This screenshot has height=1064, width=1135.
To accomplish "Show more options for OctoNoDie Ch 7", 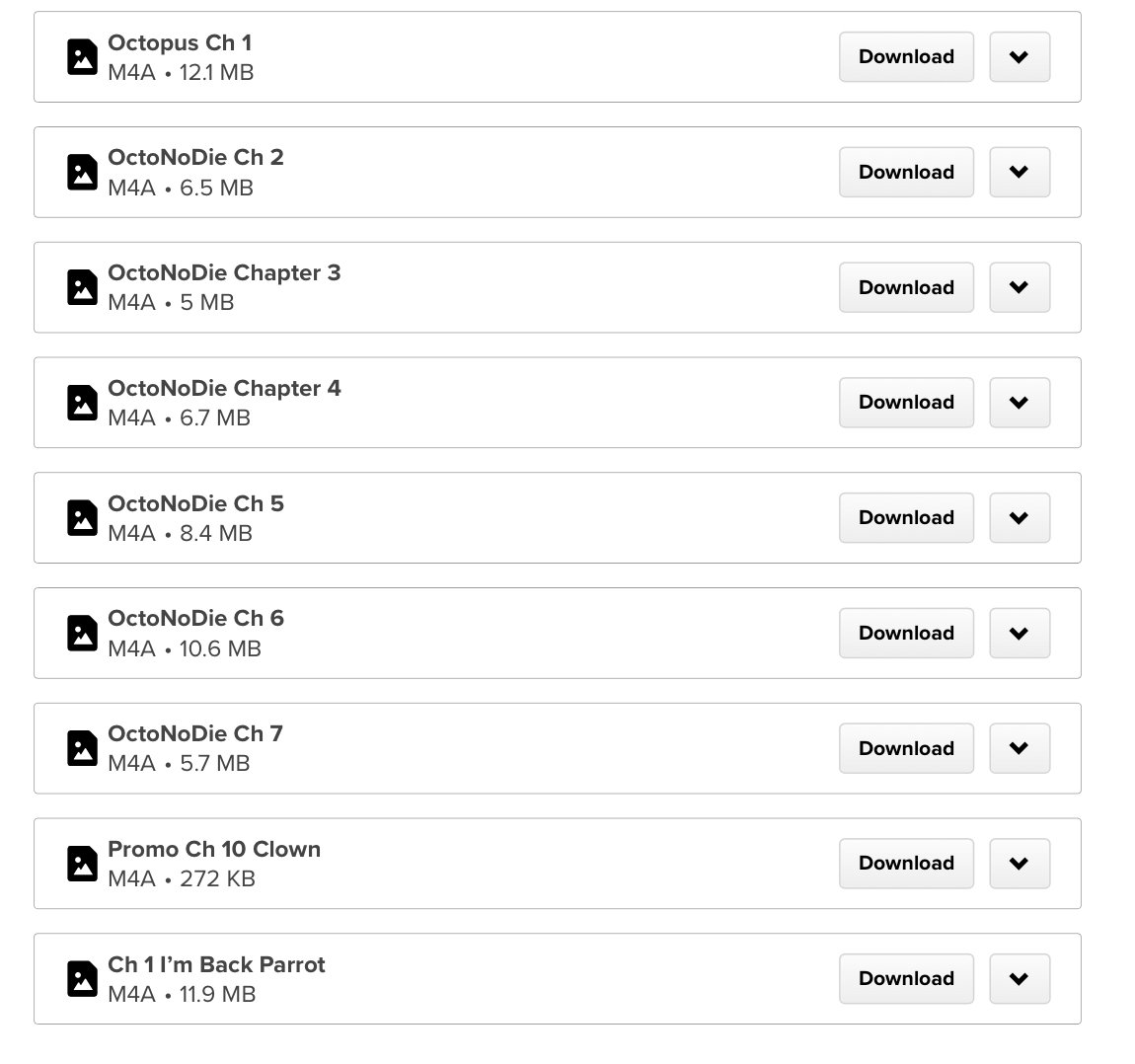I will pos(1019,748).
